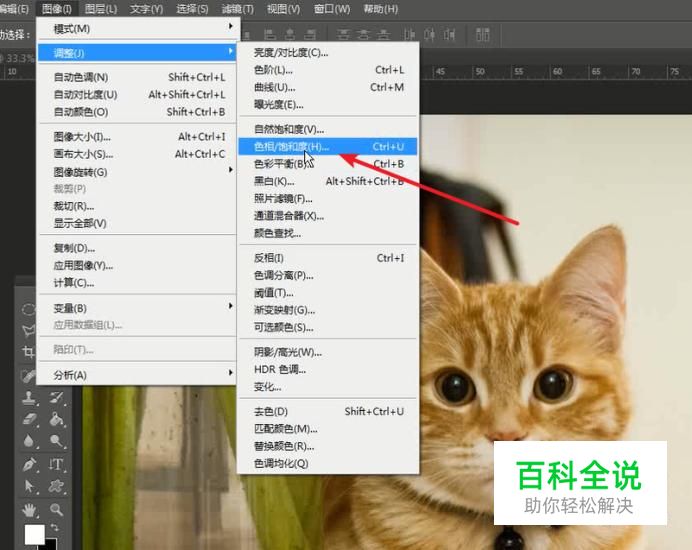Choose 曲线(U)... adjustment
This screenshot has height=550, width=692.
click(x=328, y=87)
